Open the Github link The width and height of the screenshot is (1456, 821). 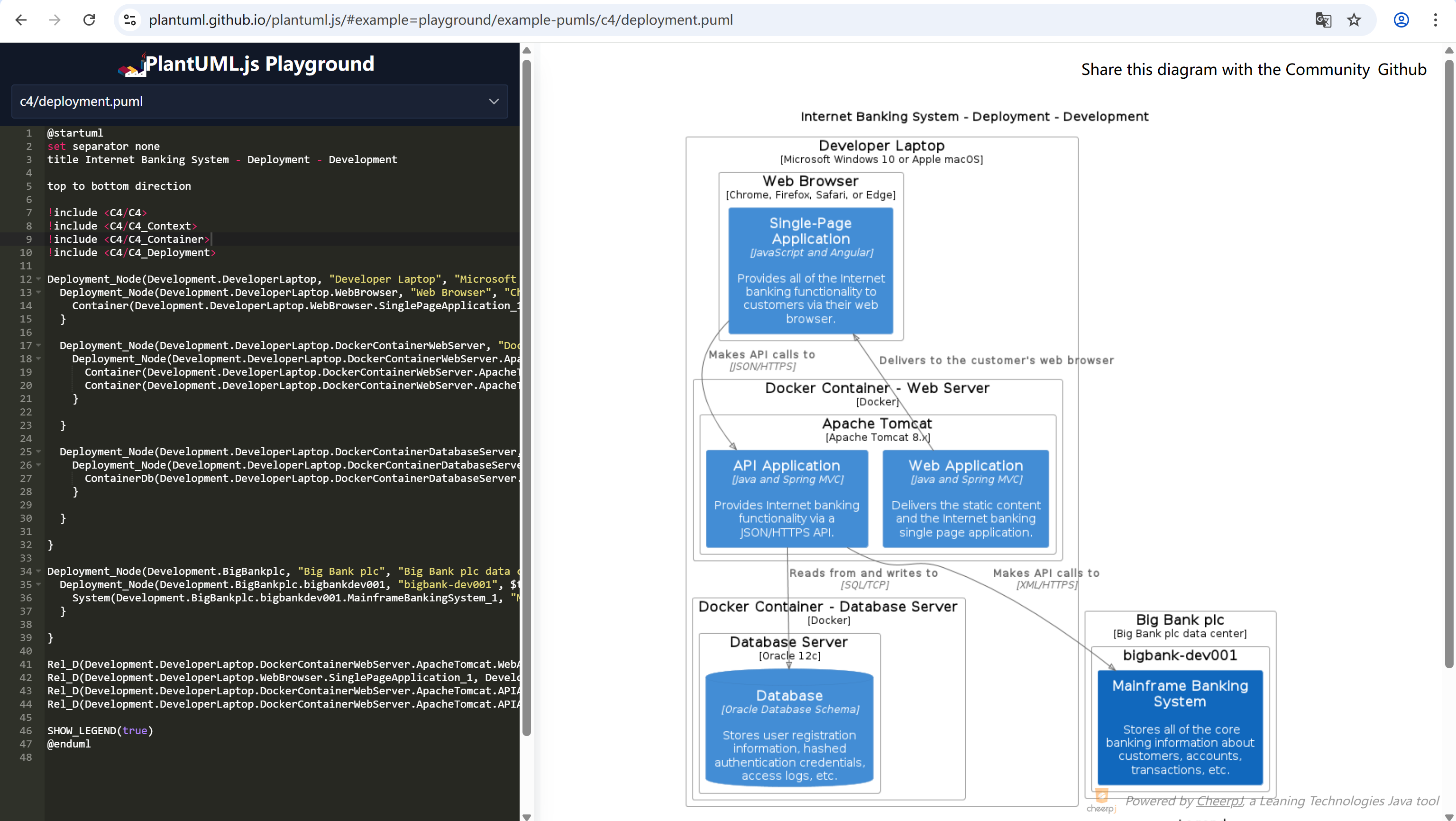(1402, 70)
